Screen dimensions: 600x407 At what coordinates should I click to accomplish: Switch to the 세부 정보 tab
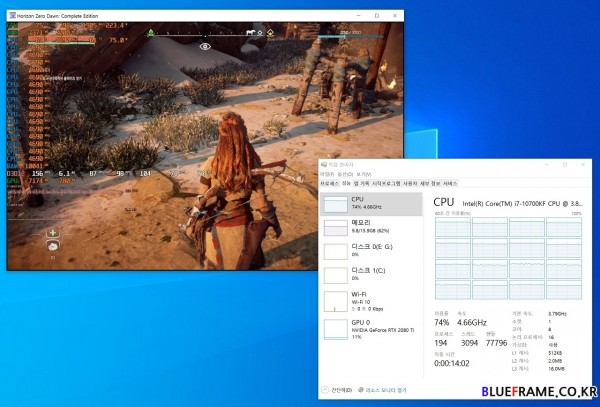pos(430,184)
